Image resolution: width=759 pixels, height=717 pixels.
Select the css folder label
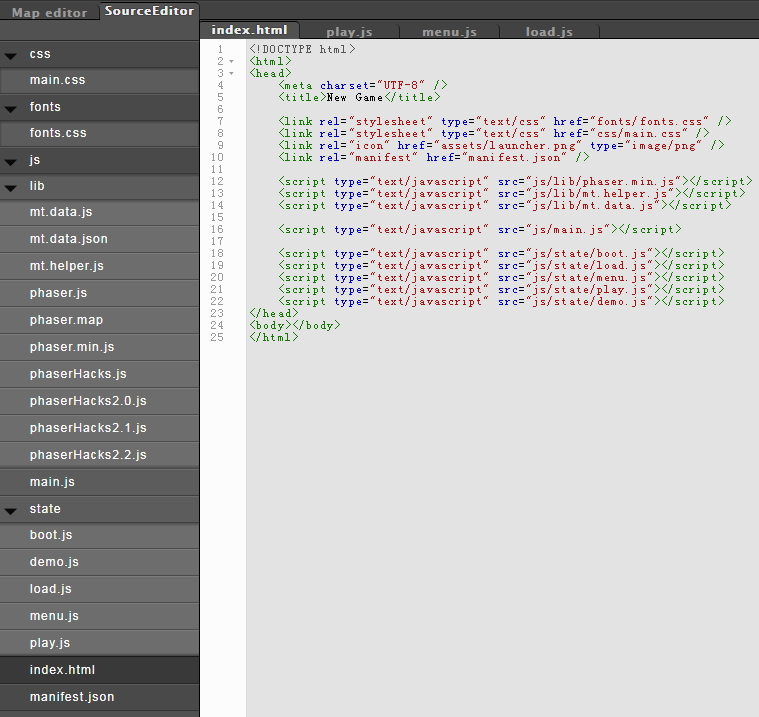(x=40, y=54)
